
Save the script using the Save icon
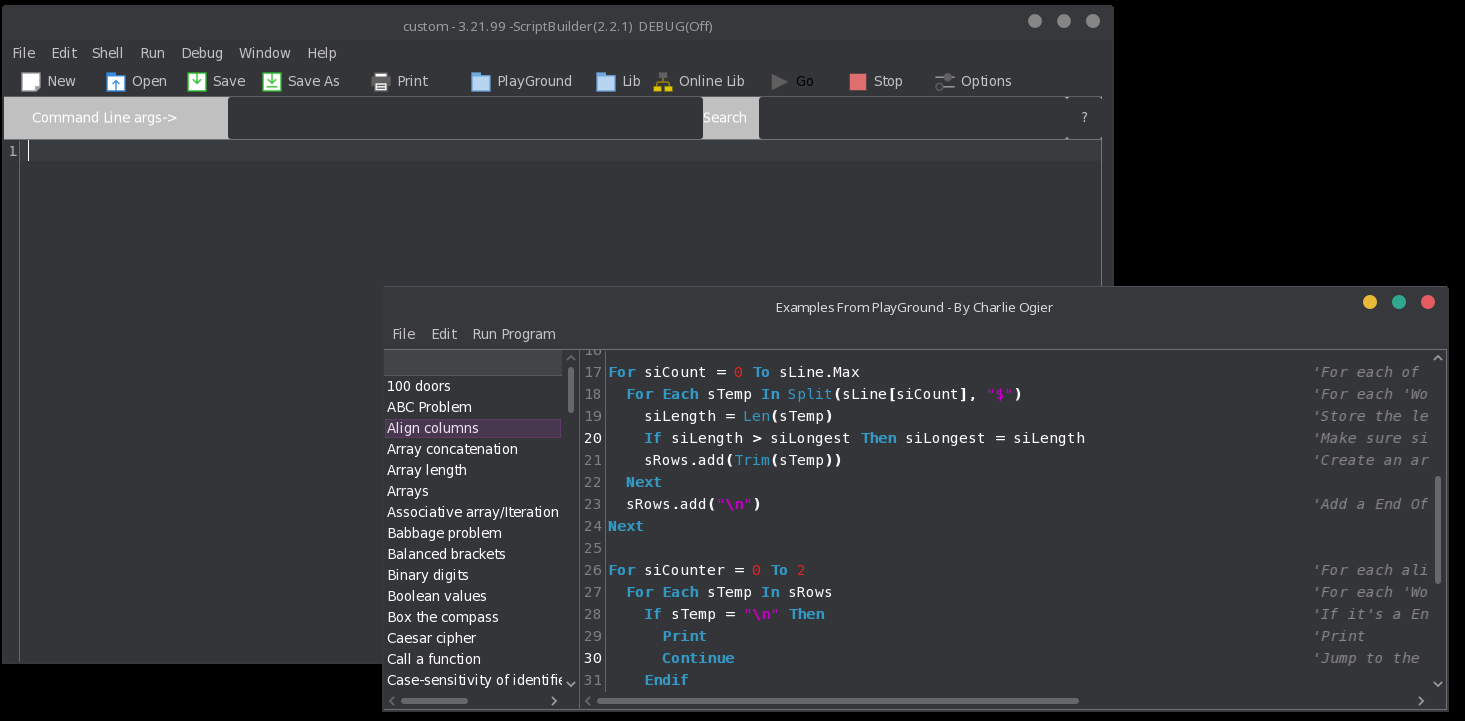(197, 82)
